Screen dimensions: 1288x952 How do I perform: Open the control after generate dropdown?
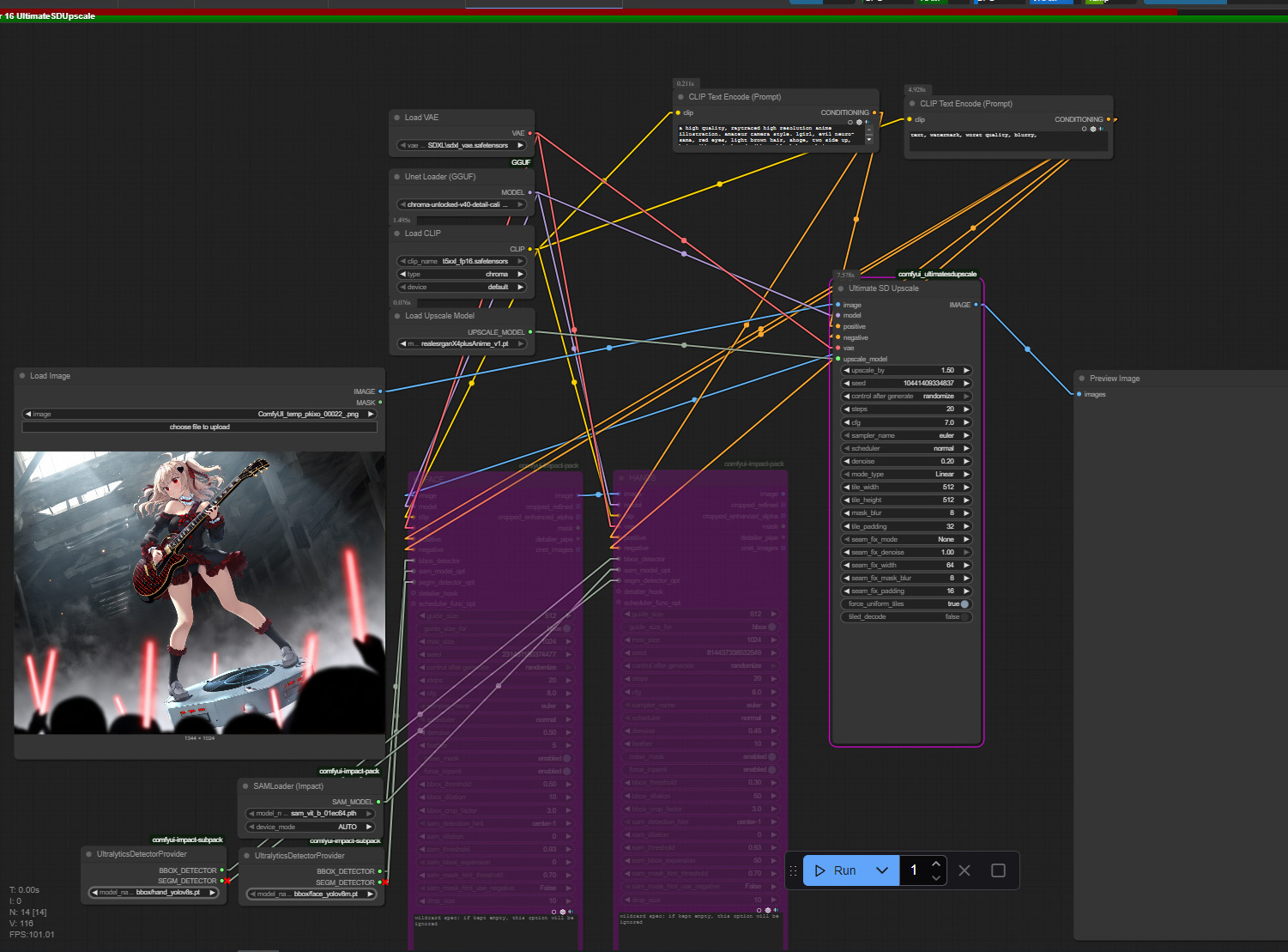(x=907, y=397)
